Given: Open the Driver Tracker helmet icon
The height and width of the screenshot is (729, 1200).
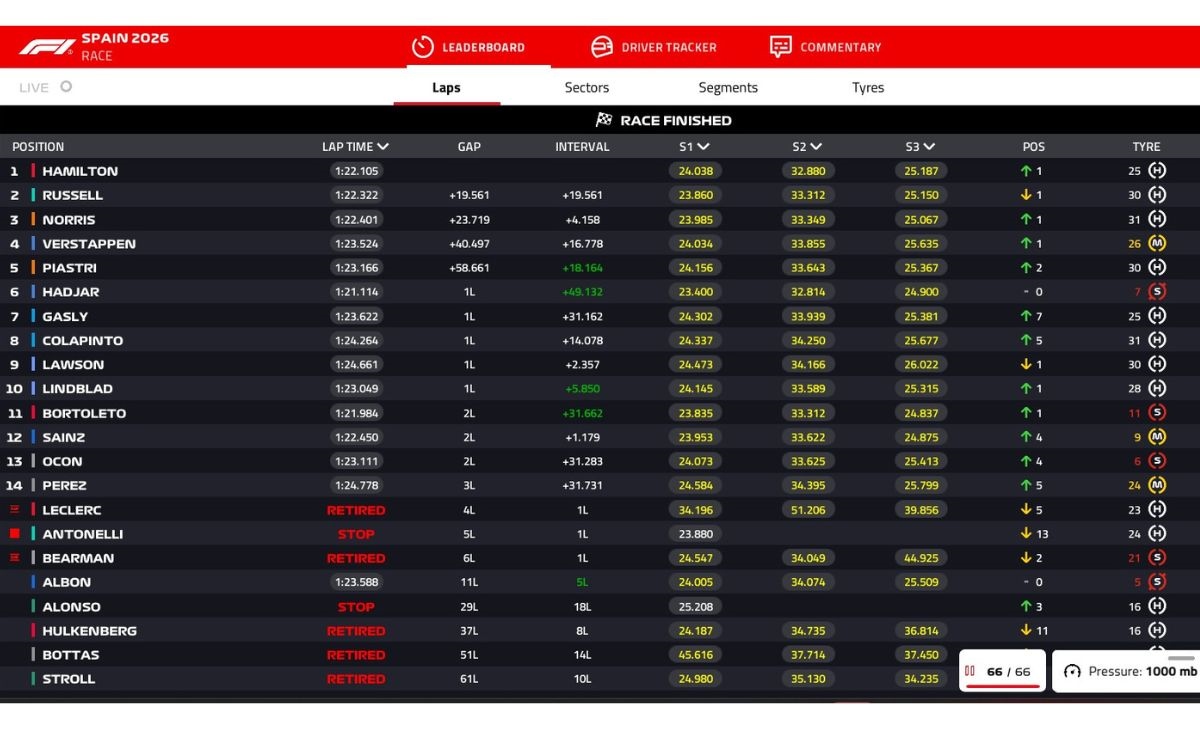Looking at the screenshot, I should tap(602, 47).
